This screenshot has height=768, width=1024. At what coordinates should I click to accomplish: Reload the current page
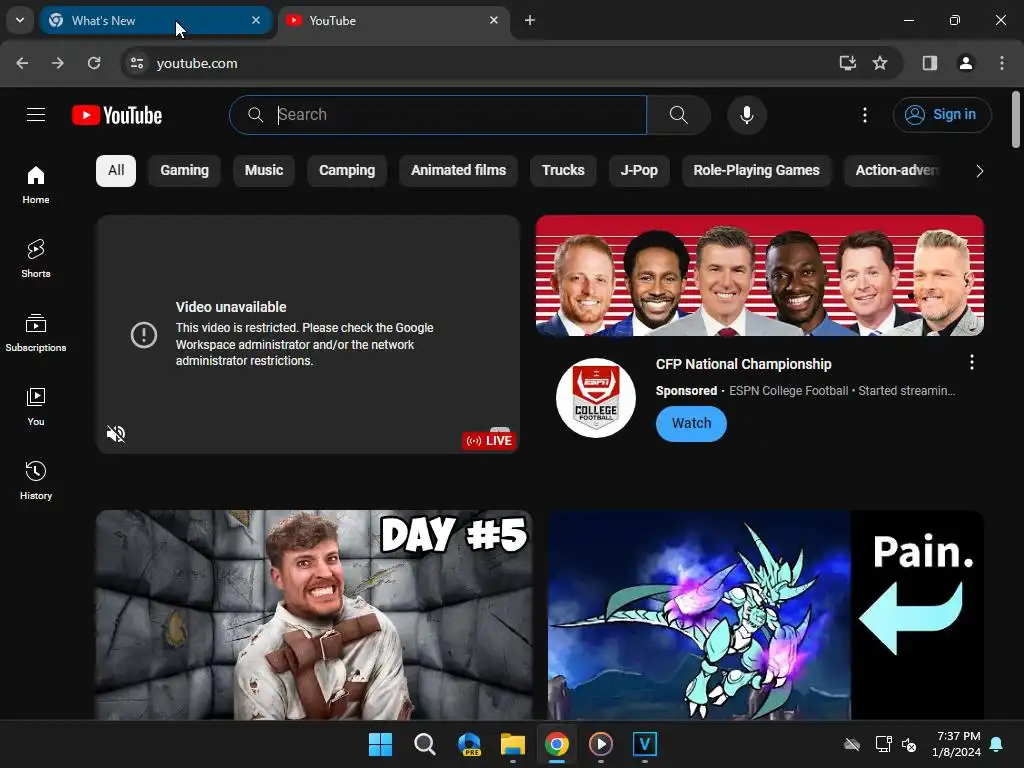click(94, 63)
